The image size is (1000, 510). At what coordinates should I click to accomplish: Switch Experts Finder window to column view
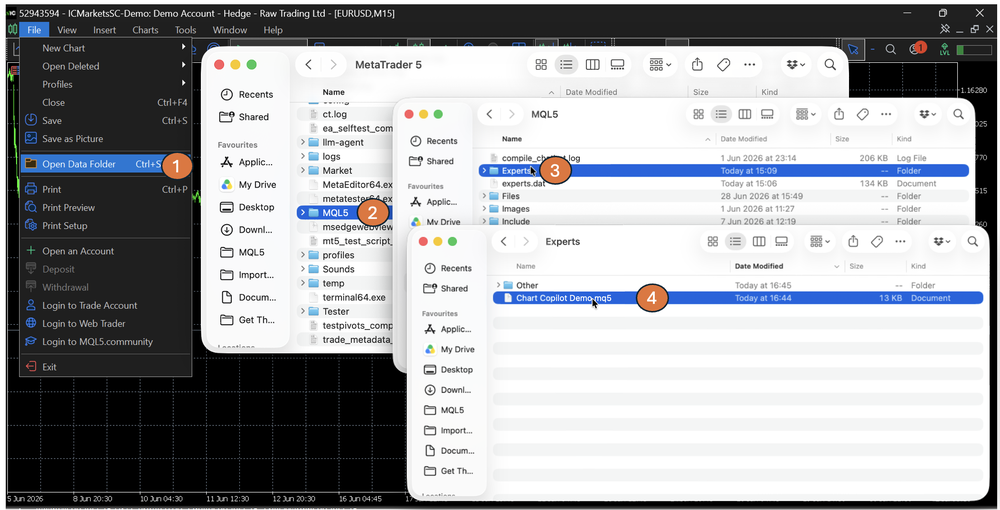pos(759,242)
